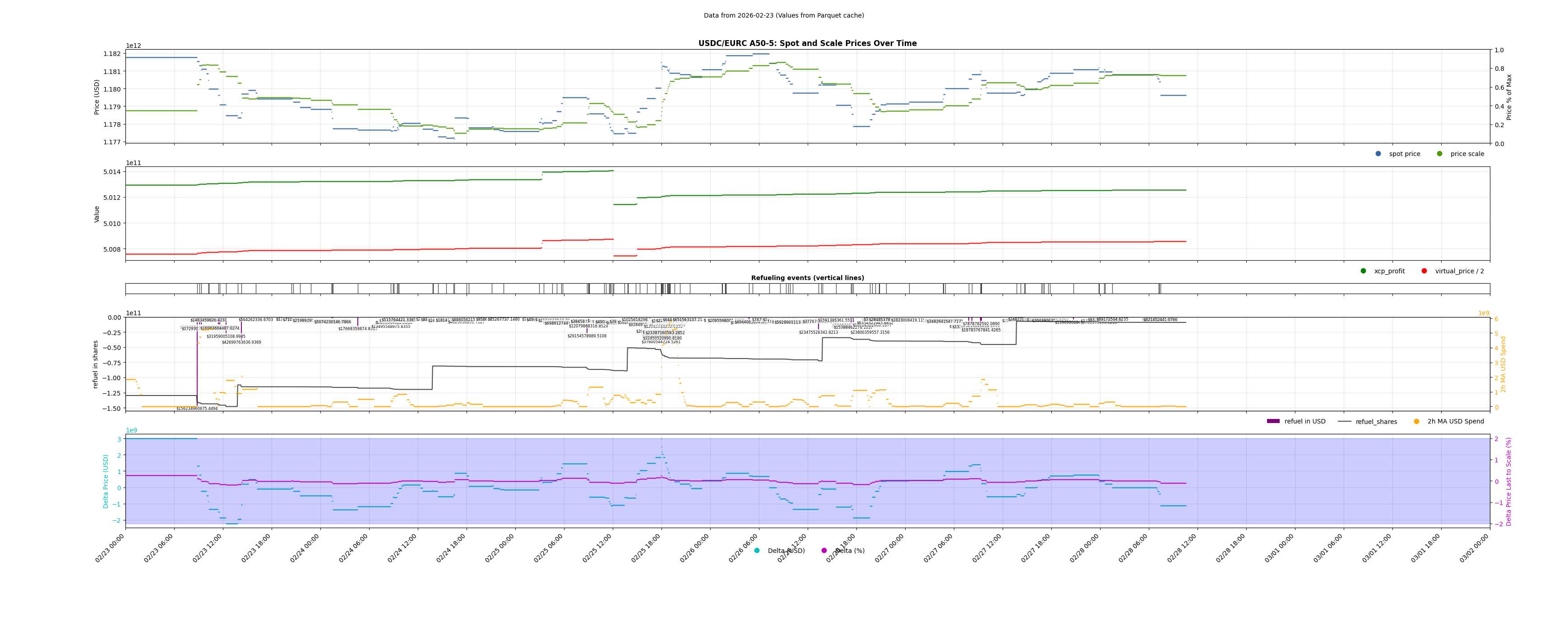Click the Price % of Max axis label
The width and height of the screenshot is (1568, 621).
1509,97
